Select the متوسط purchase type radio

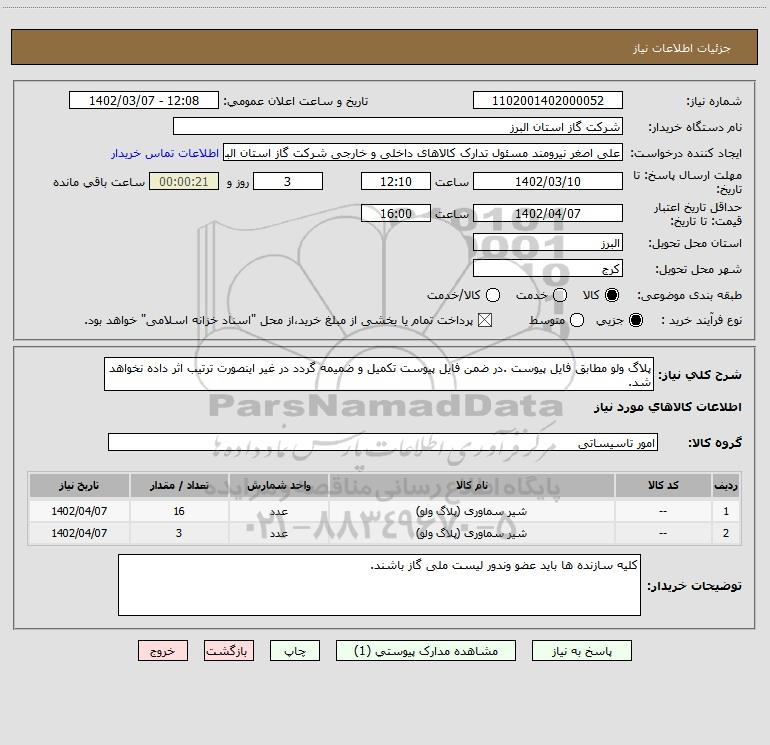(577, 320)
